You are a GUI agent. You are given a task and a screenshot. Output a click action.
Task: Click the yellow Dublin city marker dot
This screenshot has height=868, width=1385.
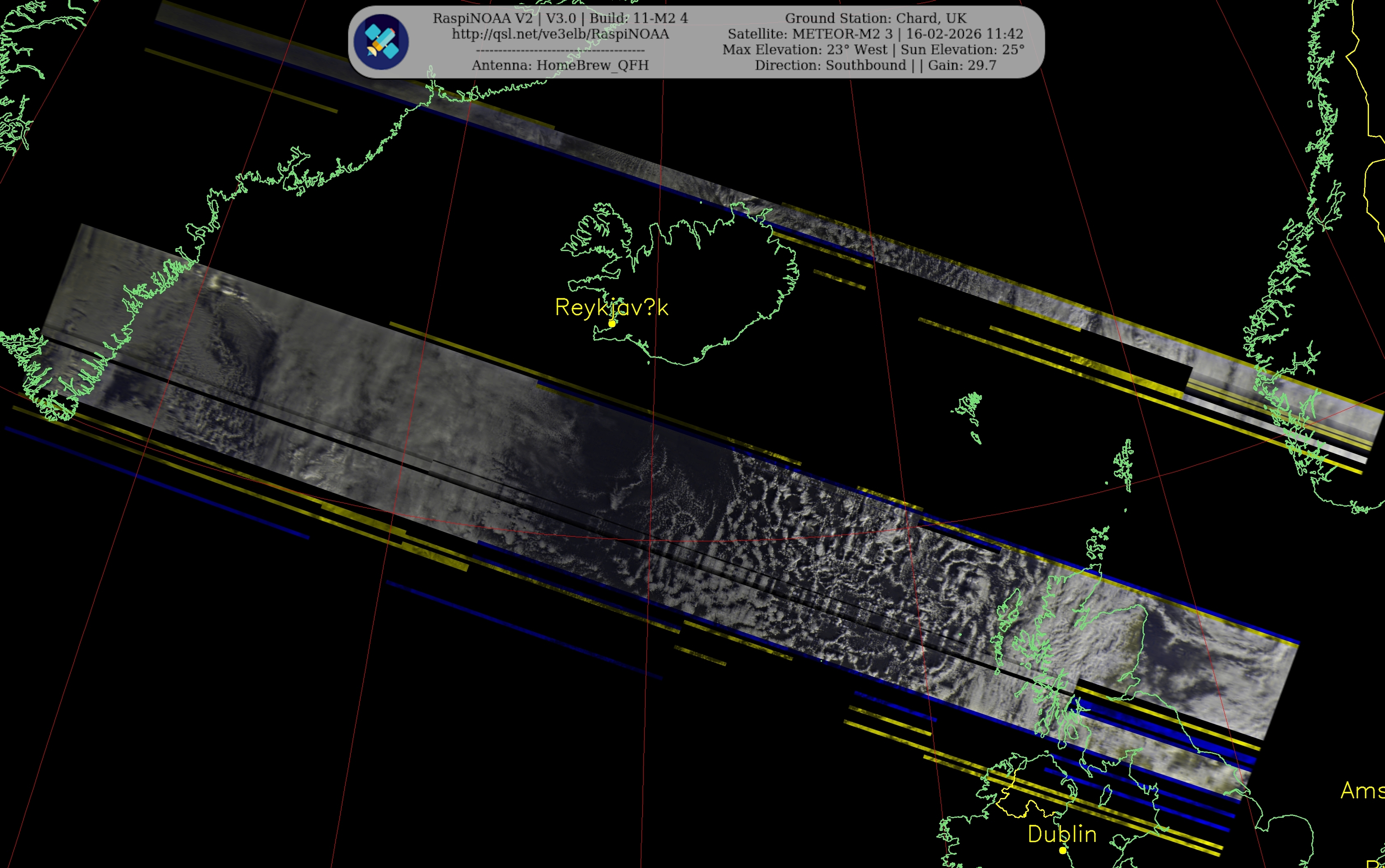click(x=1063, y=850)
